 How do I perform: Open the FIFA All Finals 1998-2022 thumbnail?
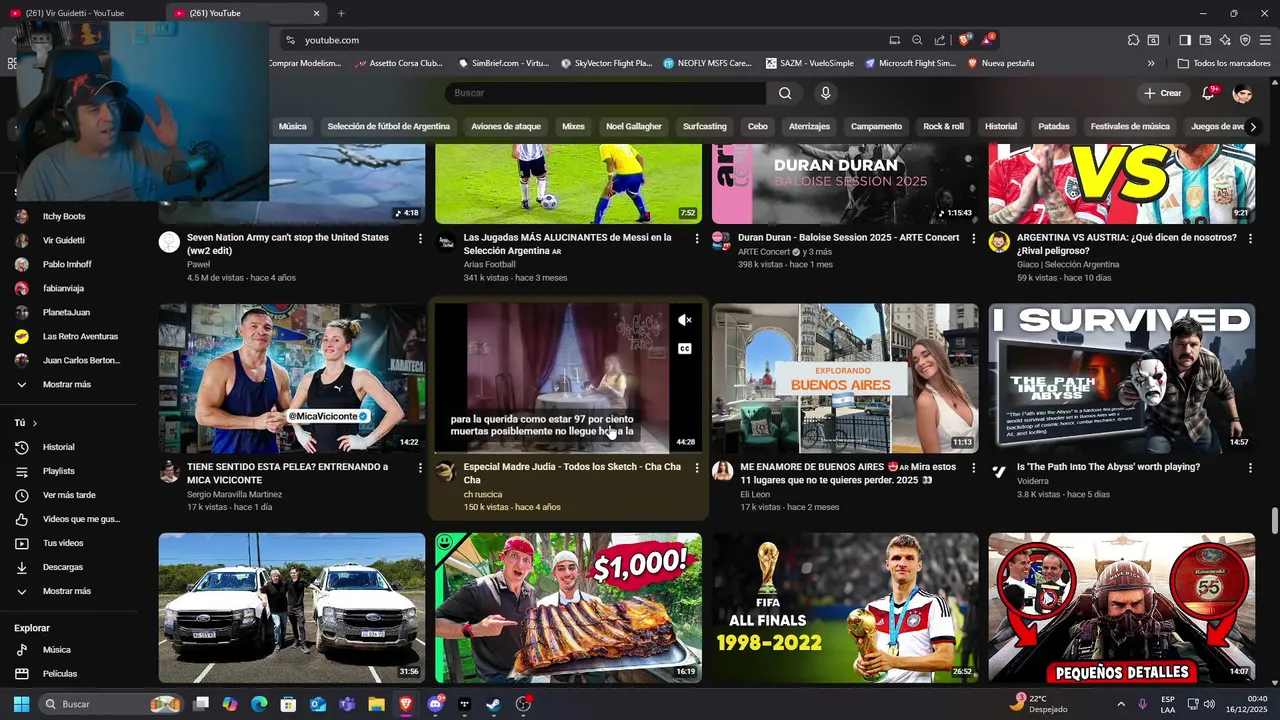(845, 608)
